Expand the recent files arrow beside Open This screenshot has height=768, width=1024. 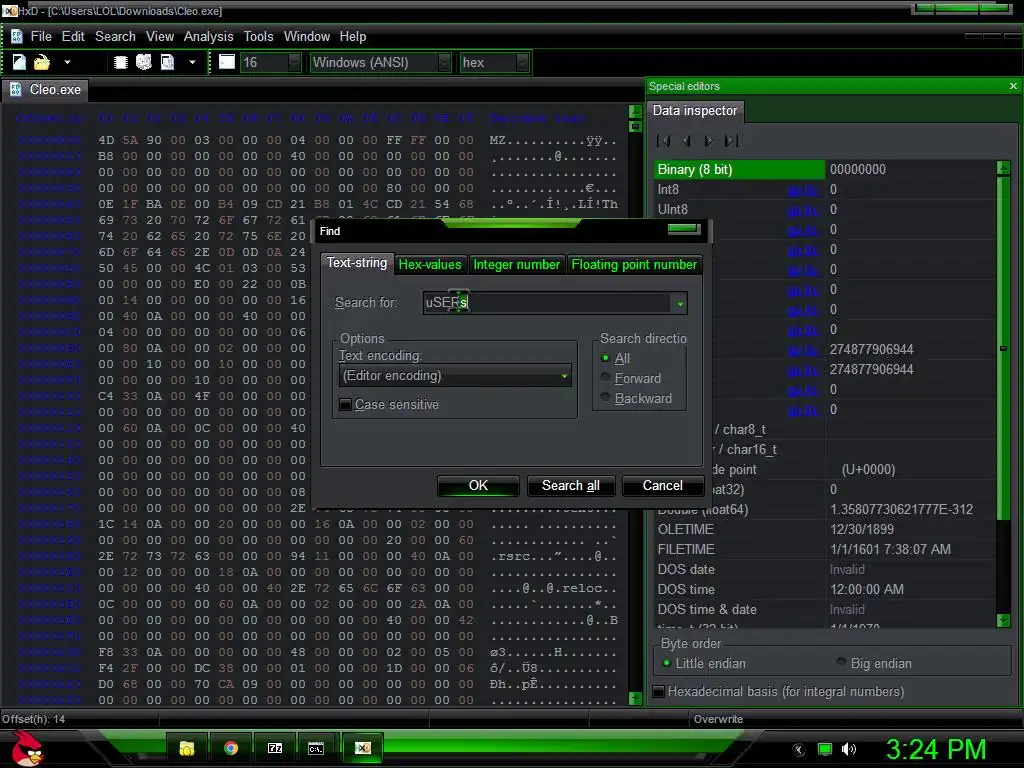coord(67,63)
